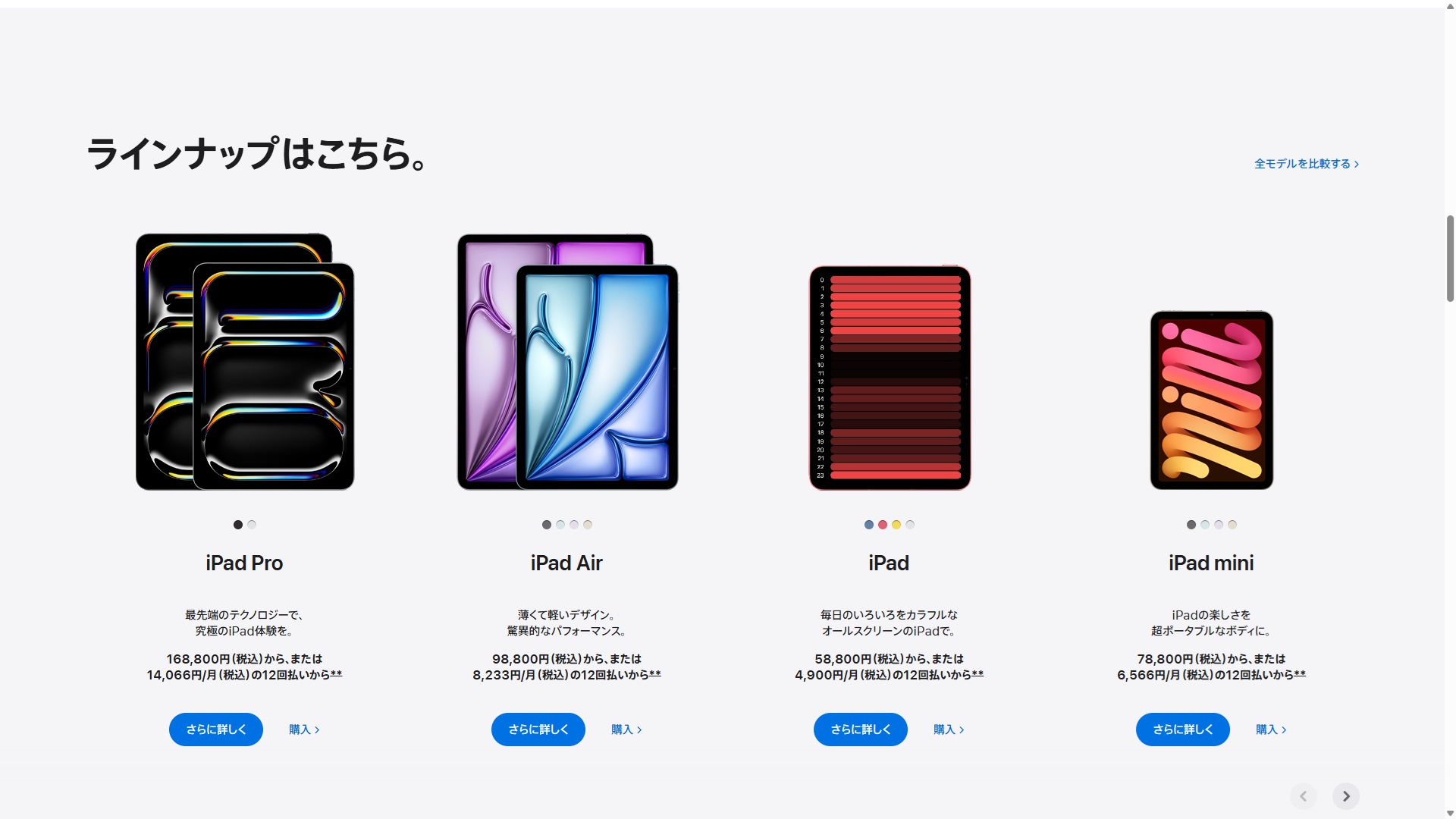Viewport: 1456px width, 819px height.
Task: Open 全モデルを比較する link
Action: (1307, 164)
